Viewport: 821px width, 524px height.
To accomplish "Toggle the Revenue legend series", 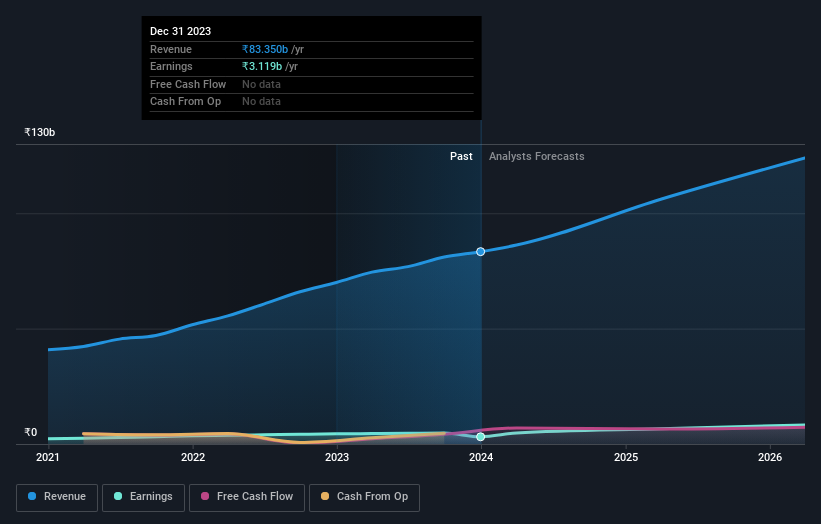I will click(57, 497).
